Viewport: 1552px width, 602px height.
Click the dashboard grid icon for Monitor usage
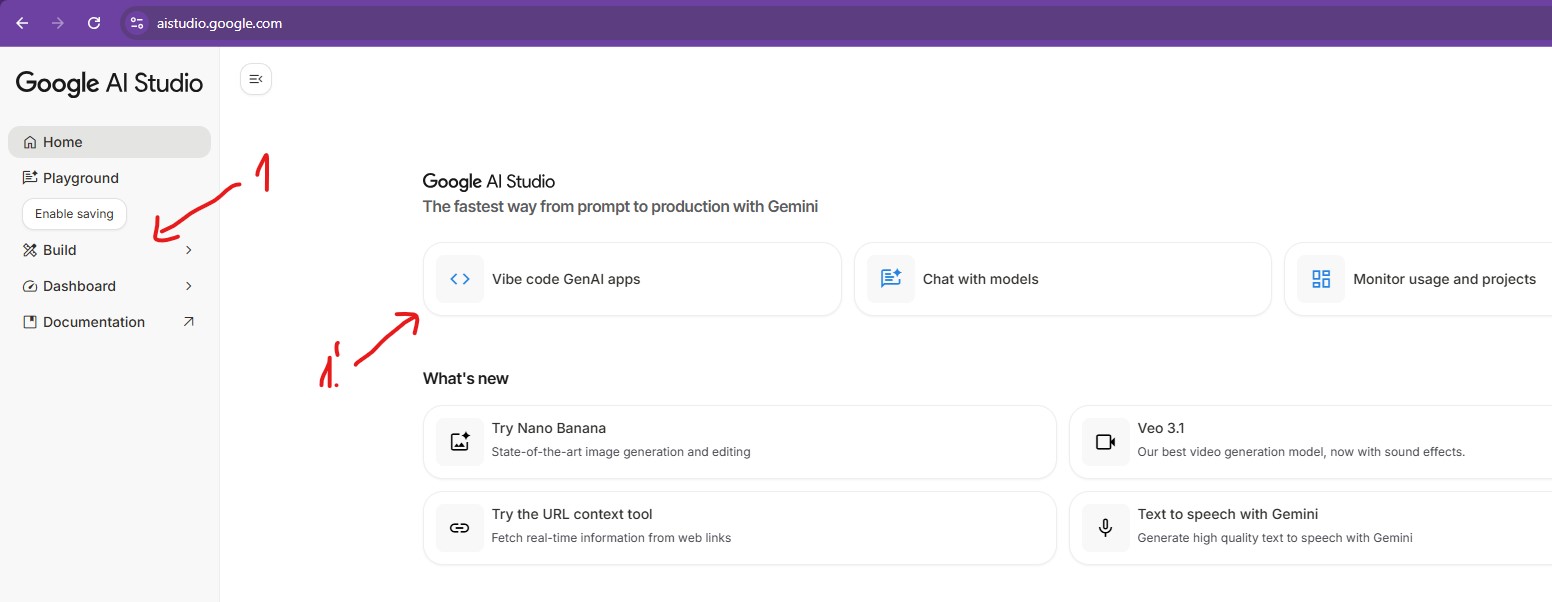1321,279
